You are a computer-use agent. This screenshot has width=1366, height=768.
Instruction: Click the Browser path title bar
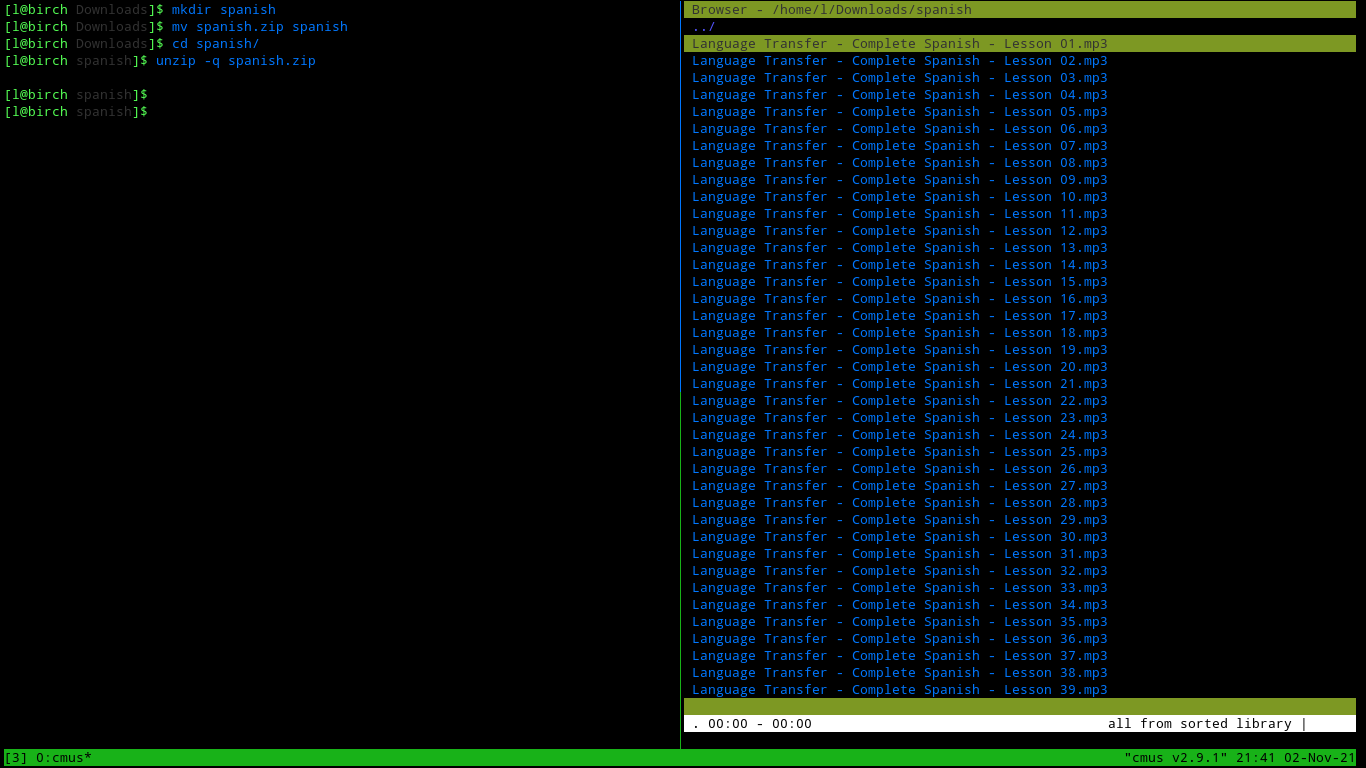[1020, 9]
